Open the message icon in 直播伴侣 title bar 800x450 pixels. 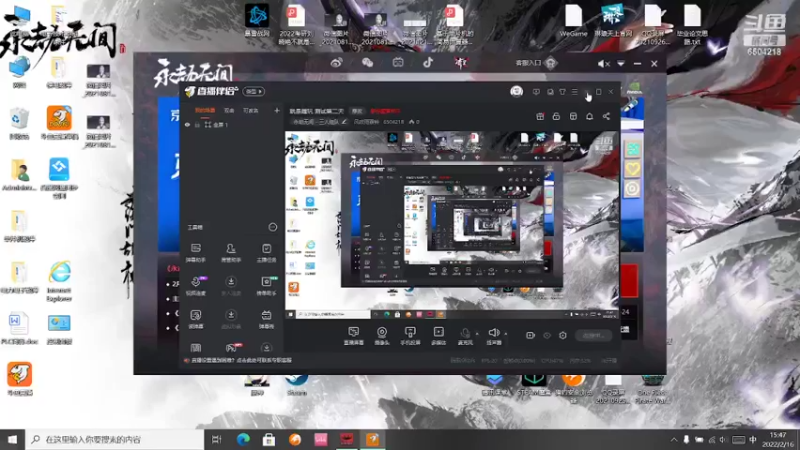coord(536,92)
